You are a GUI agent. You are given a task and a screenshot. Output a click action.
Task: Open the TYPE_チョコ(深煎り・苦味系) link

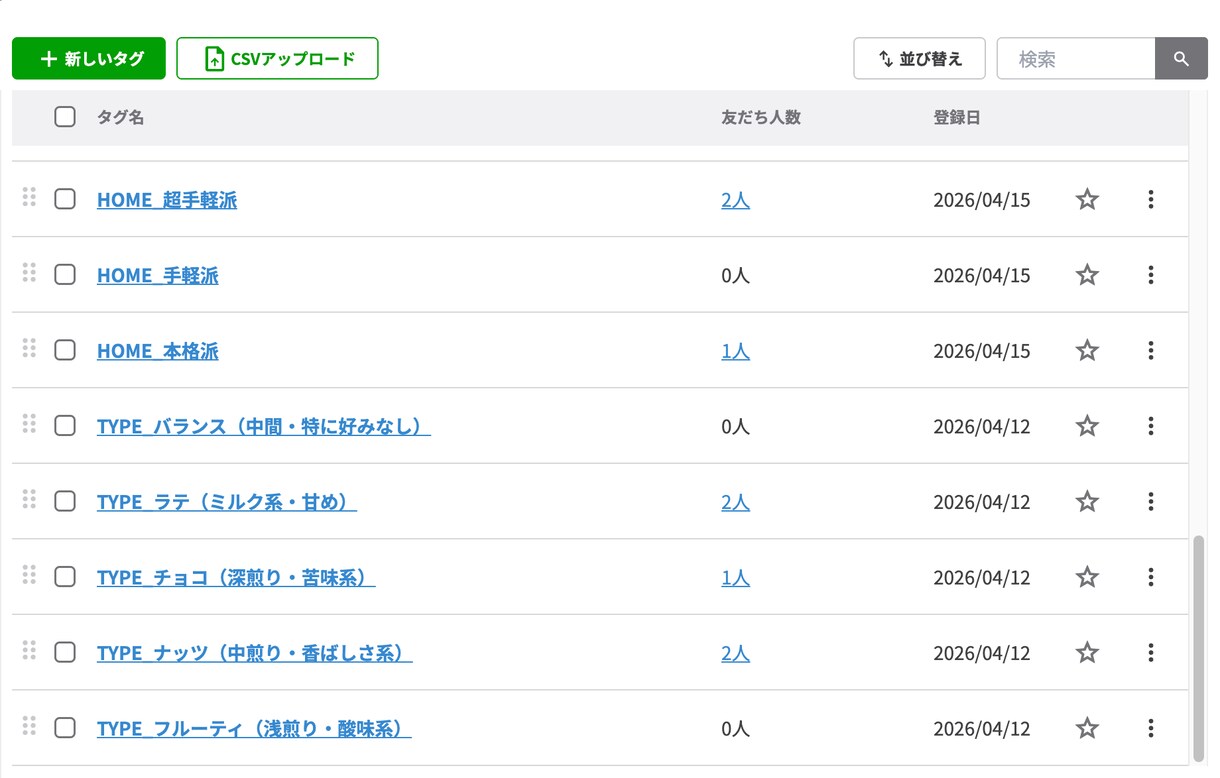point(236,578)
